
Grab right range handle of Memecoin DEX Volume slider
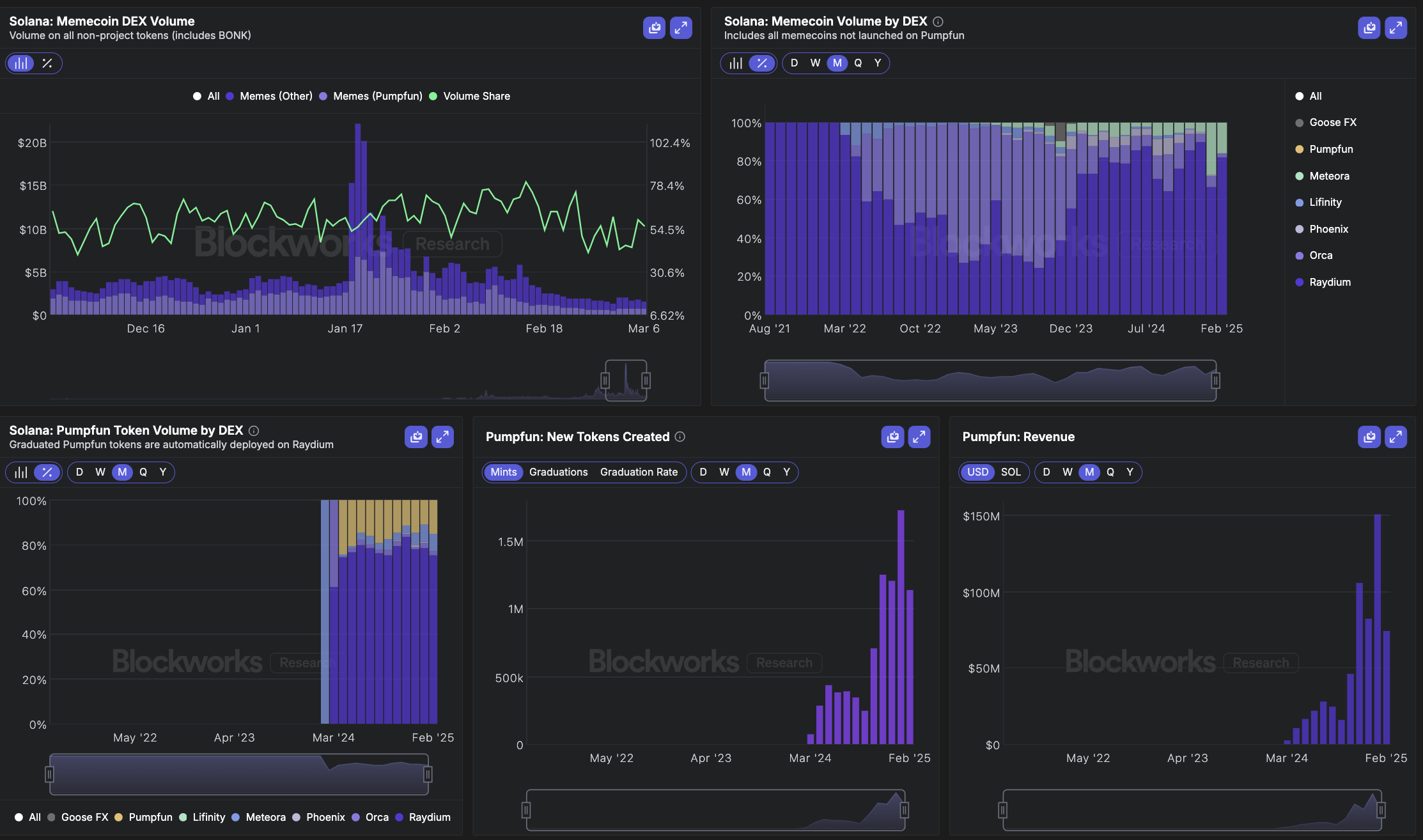pos(646,381)
